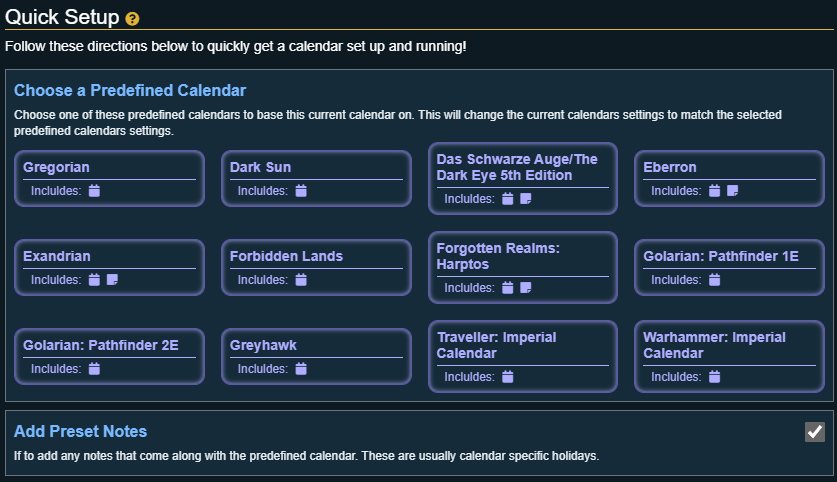This screenshot has width=837, height=482.
Task: Click the calendar icon under Warhammer: Imperial Calendar
Action: (x=714, y=377)
